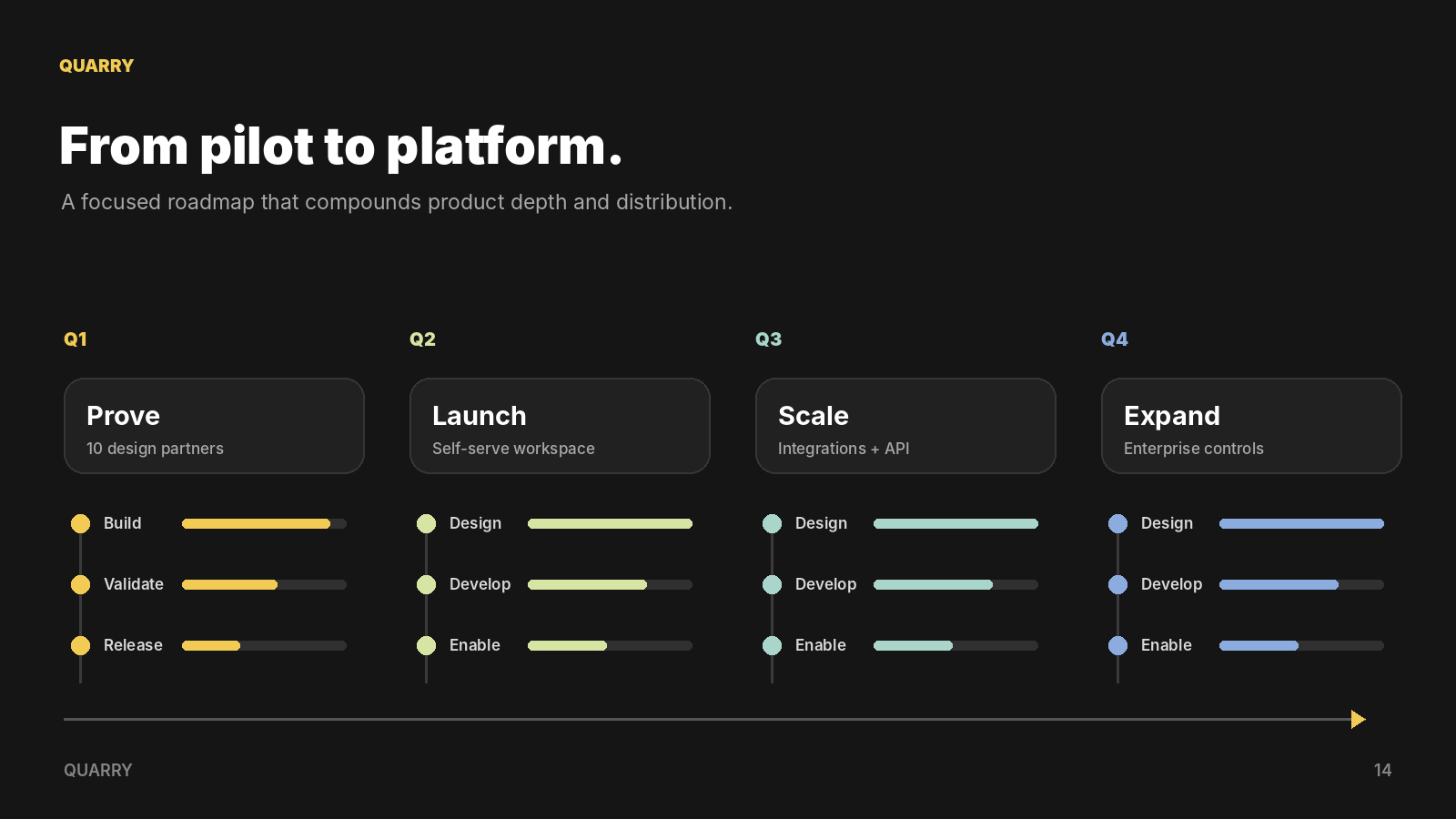Click the Q4 Enable progress bar
This screenshot has width=1456, height=819.
[1301, 645]
